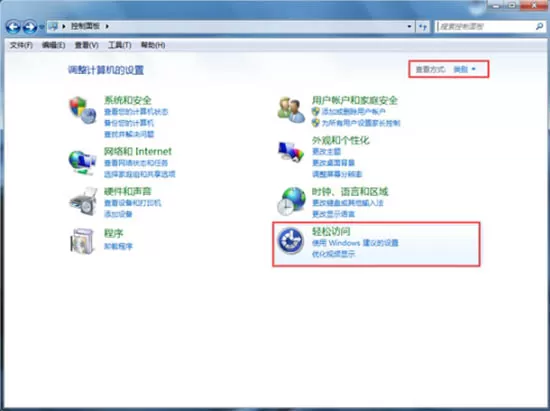
Task: Click 更改显示语言 link
Action: pos(334,214)
